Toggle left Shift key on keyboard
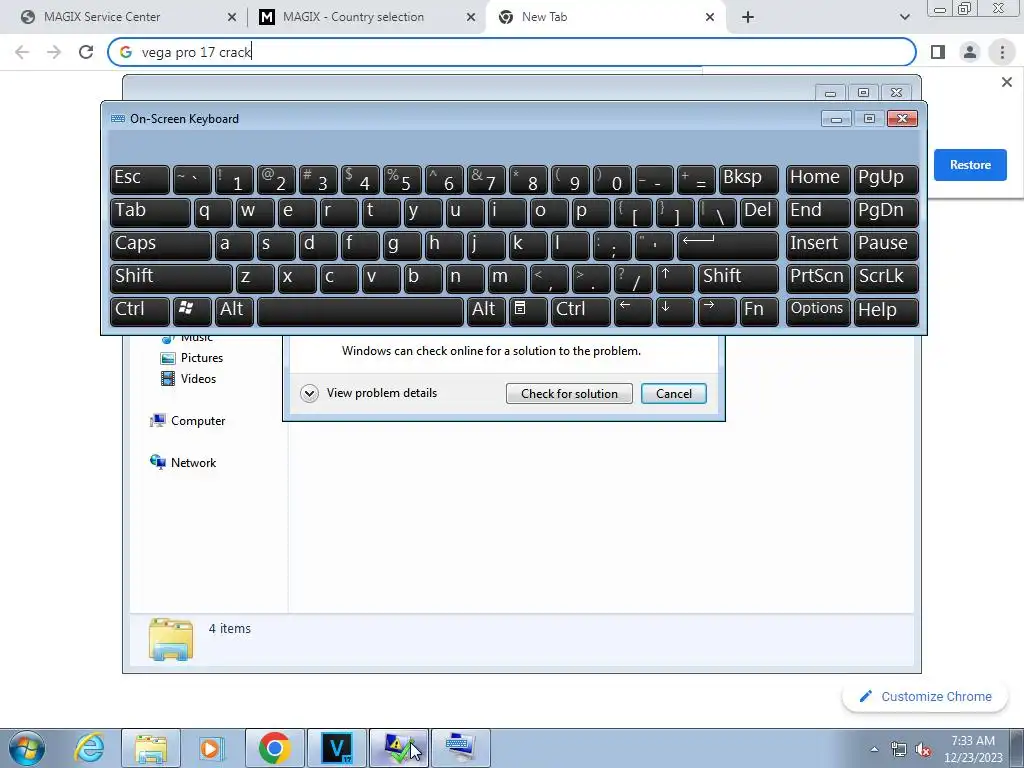Viewport: 1024px width, 768px height. pos(171,278)
